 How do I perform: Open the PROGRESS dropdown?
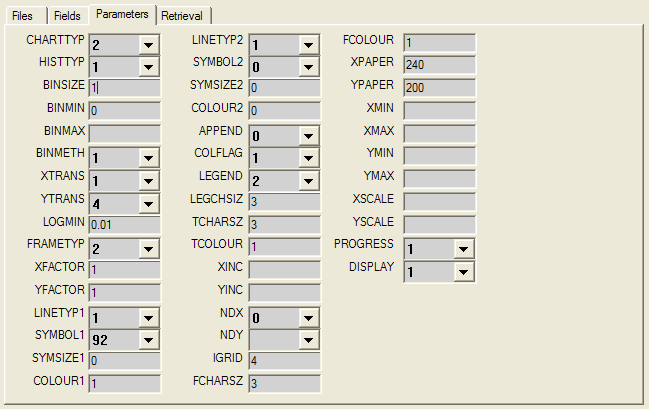(463, 248)
